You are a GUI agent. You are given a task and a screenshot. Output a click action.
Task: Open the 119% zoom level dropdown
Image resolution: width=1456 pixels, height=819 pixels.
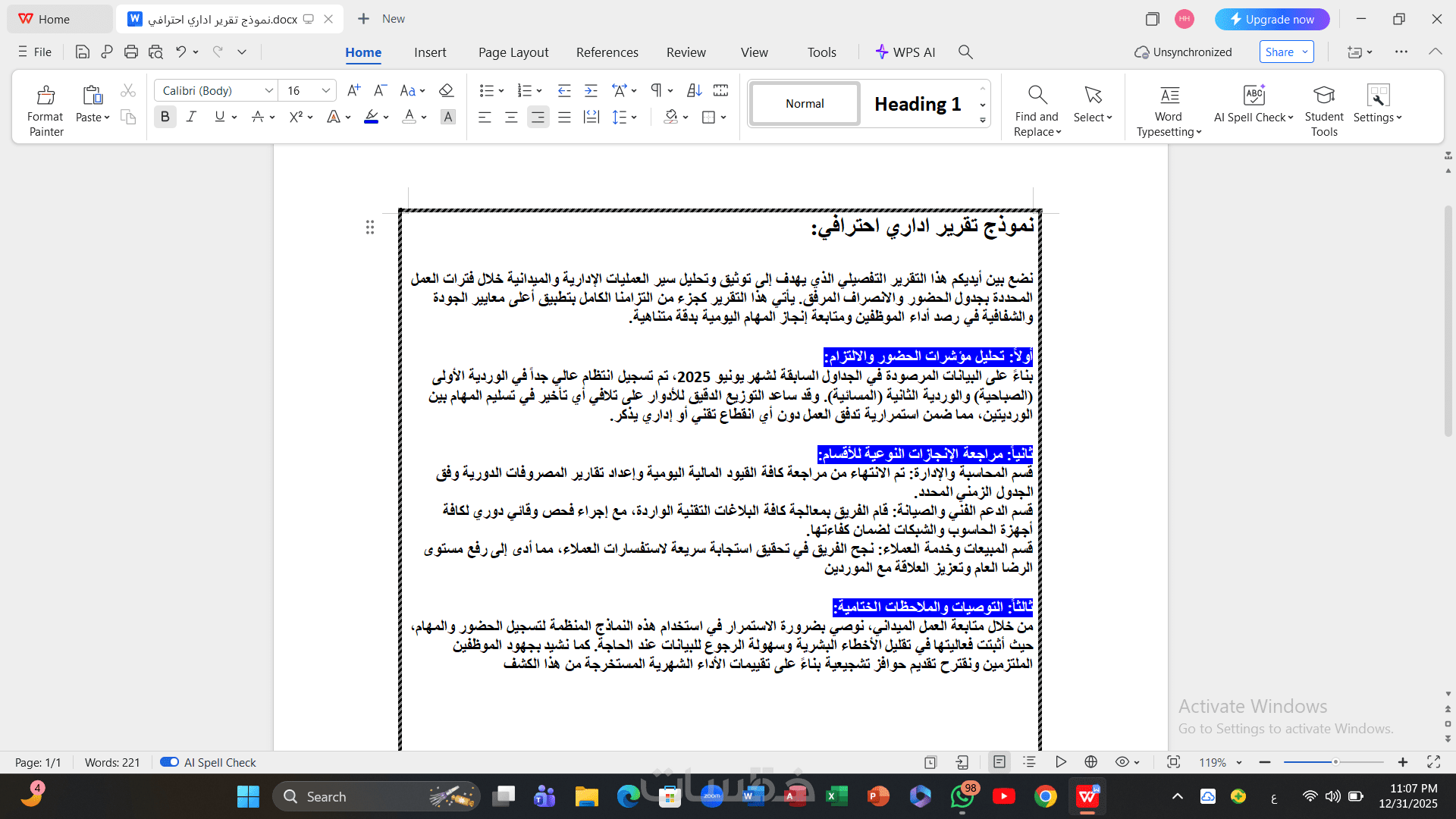(1239, 763)
